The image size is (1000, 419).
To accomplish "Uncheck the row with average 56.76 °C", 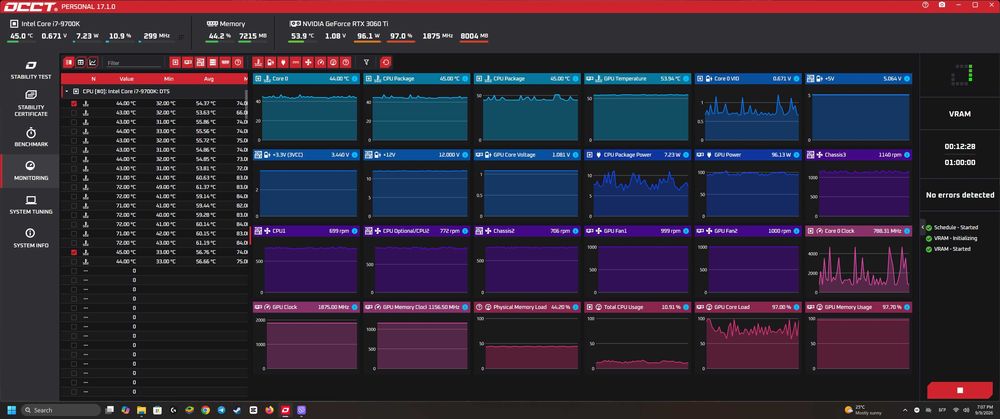I will coord(74,253).
